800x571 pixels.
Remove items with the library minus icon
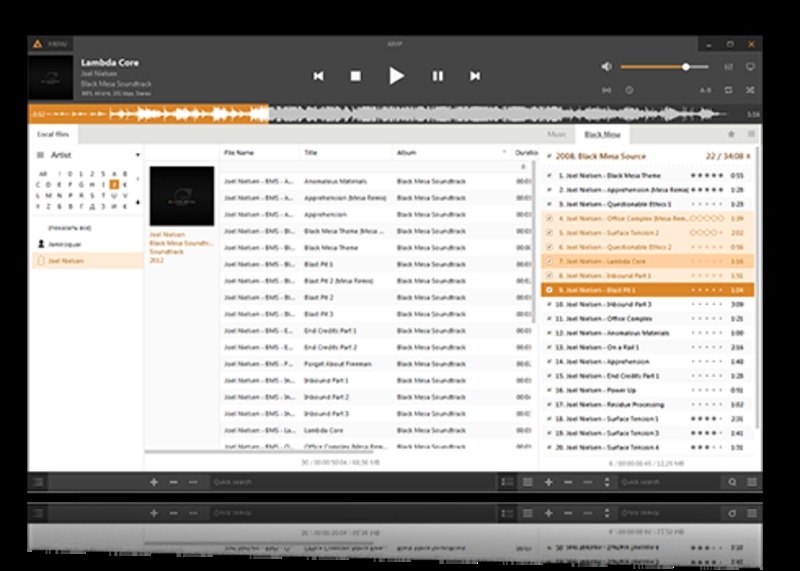point(173,482)
